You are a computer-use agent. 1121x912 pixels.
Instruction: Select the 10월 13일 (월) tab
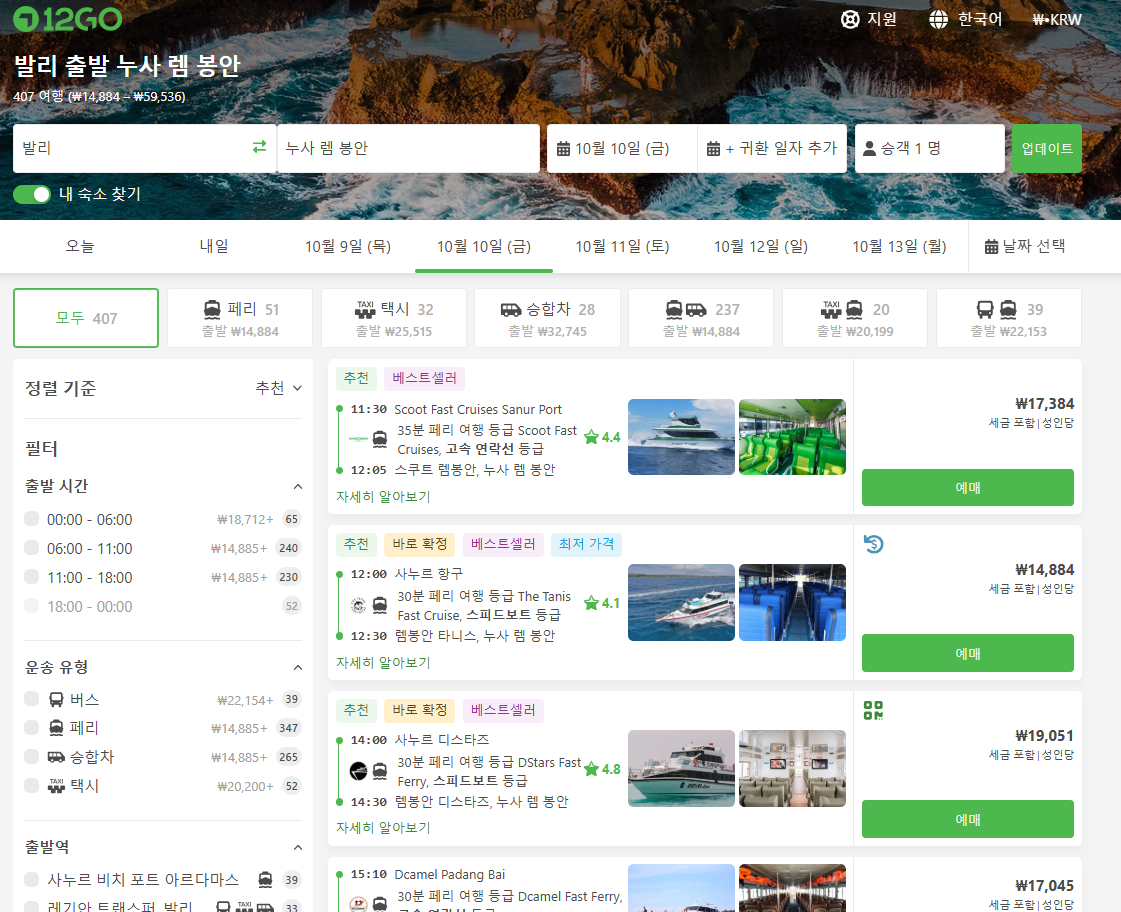(x=899, y=247)
